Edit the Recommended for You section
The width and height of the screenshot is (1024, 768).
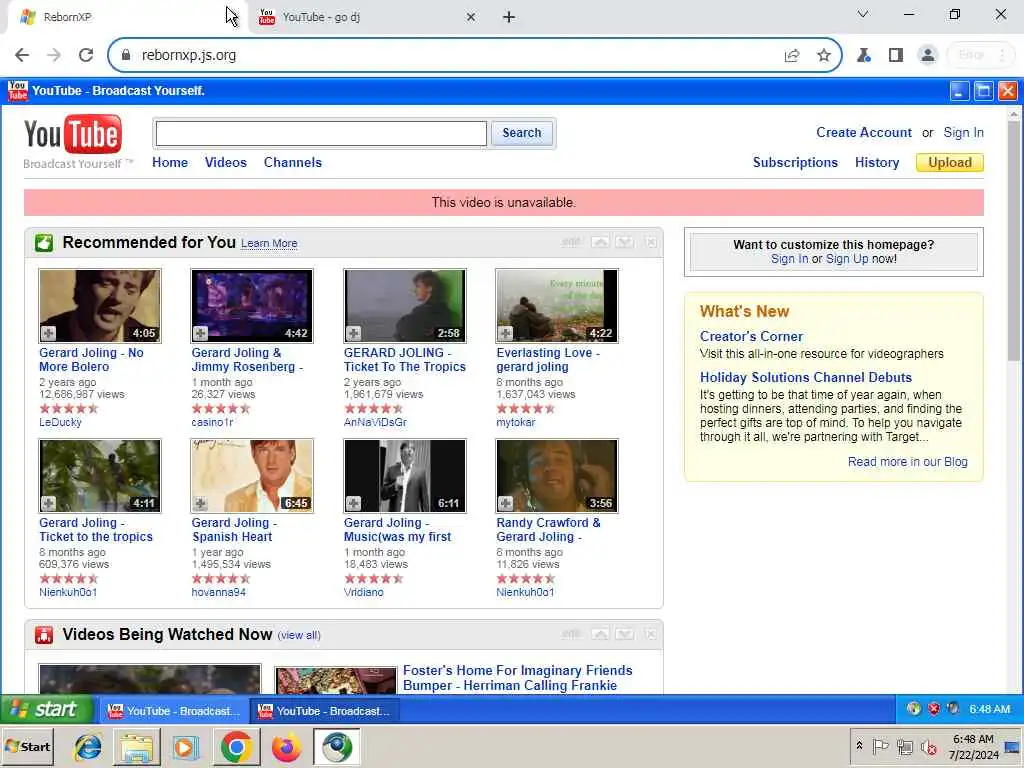pos(570,242)
